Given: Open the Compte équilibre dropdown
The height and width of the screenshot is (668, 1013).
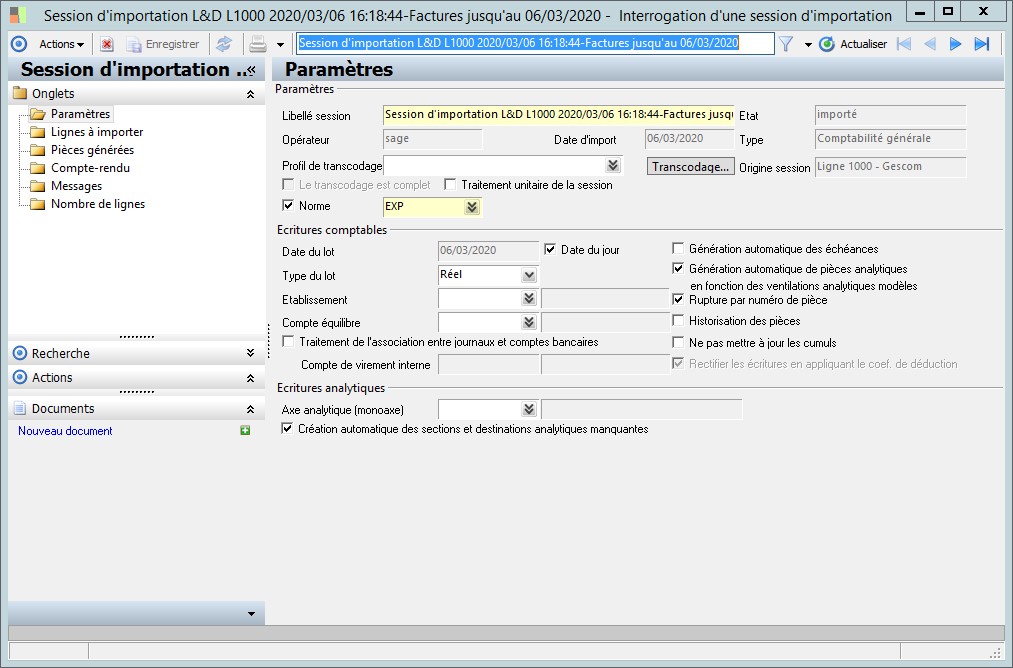Looking at the screenshot, I should click(x=529, y=322).
